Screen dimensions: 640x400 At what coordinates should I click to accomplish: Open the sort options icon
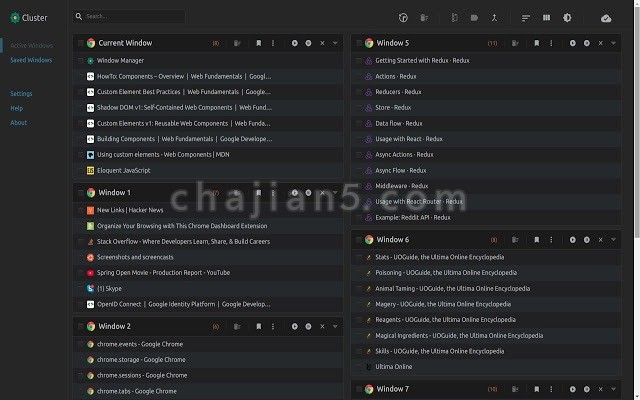coord(526,18)
